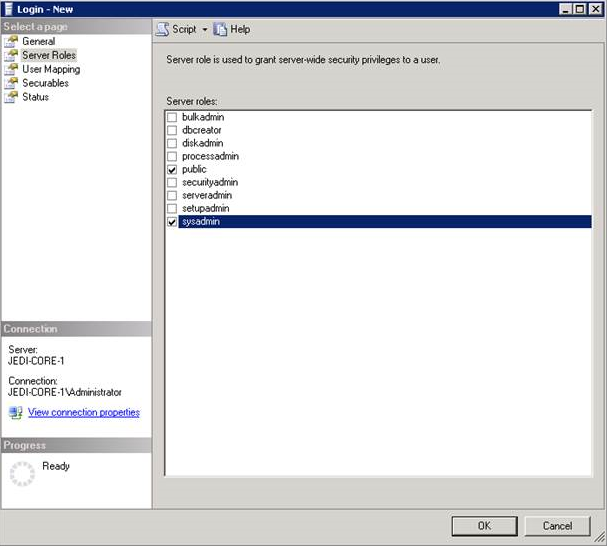The image size is (607, 547).
Task: Select the serveradmin row in roles list
Action: pyautogui.click(x=207, y=196)
